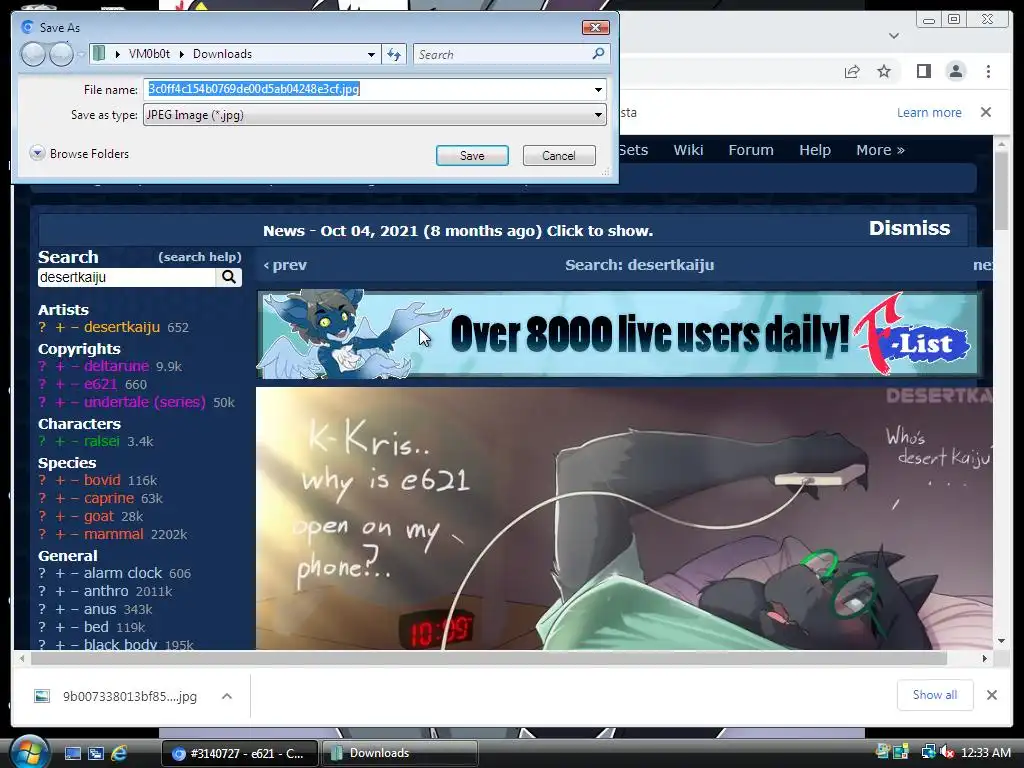Select the Downloads path segment
The height and width of the screenshot is (768, 1024).
click(222, 54)
